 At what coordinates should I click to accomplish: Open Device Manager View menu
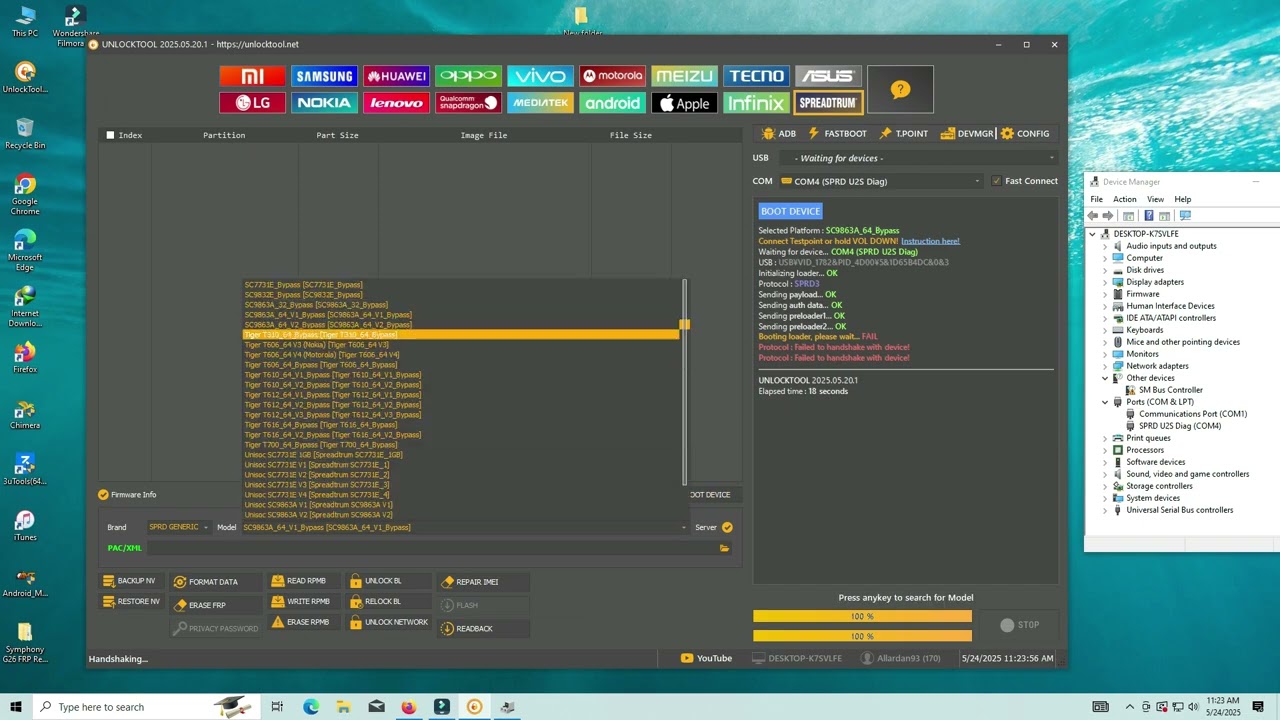tap(1155, 199)
